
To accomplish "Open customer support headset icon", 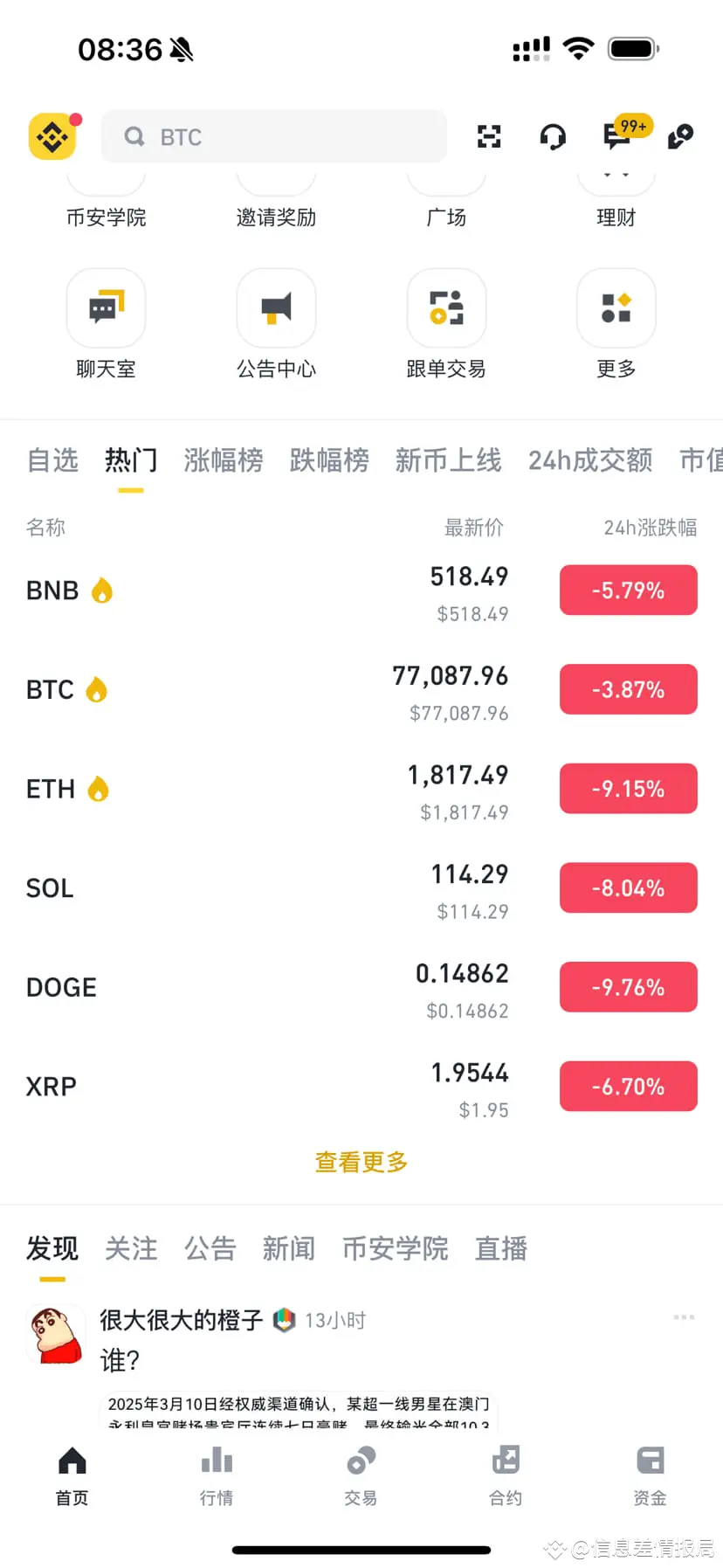I will coord(553,137).
